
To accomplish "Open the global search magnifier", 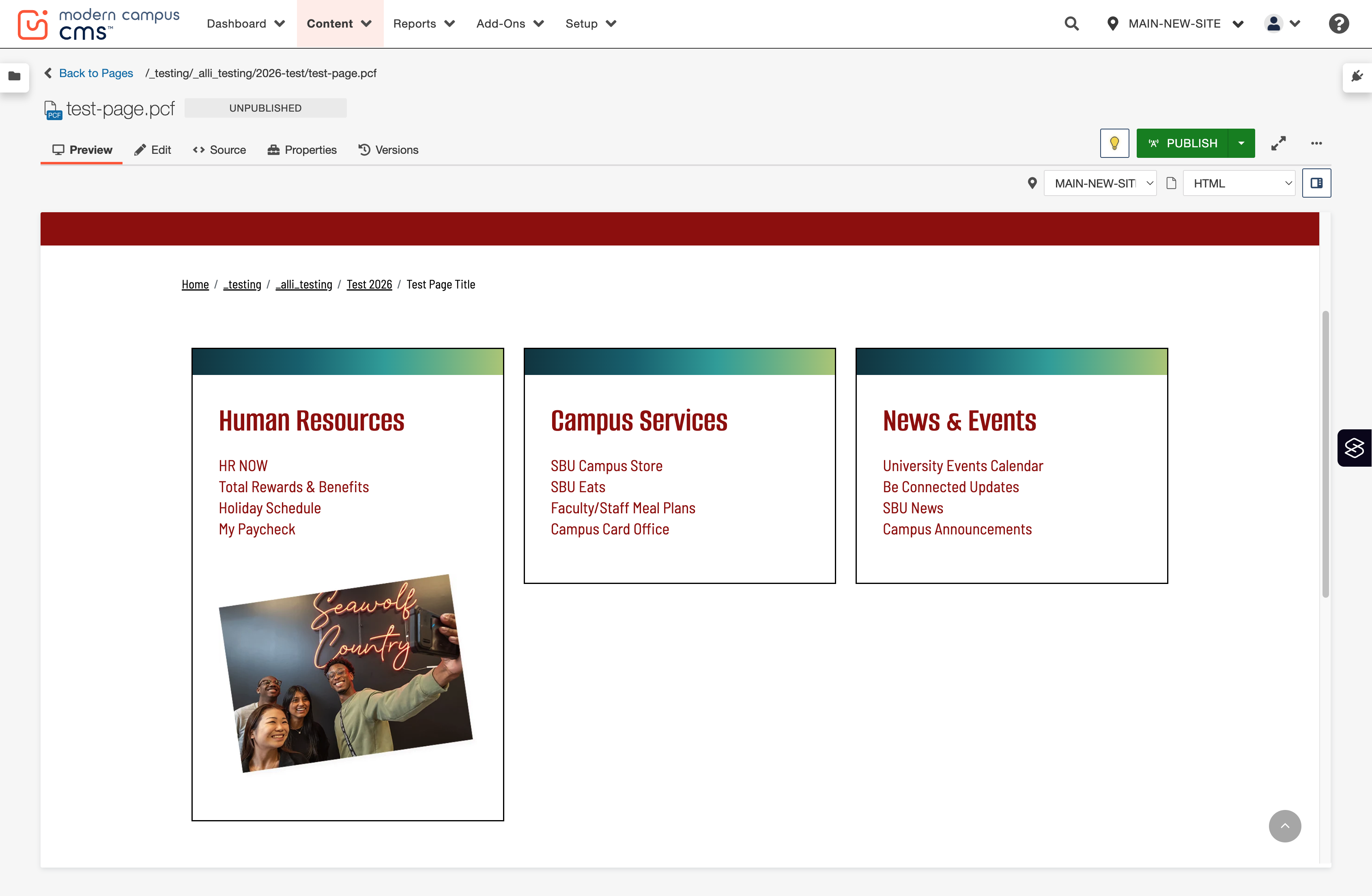I will [x=1071, y=24].
